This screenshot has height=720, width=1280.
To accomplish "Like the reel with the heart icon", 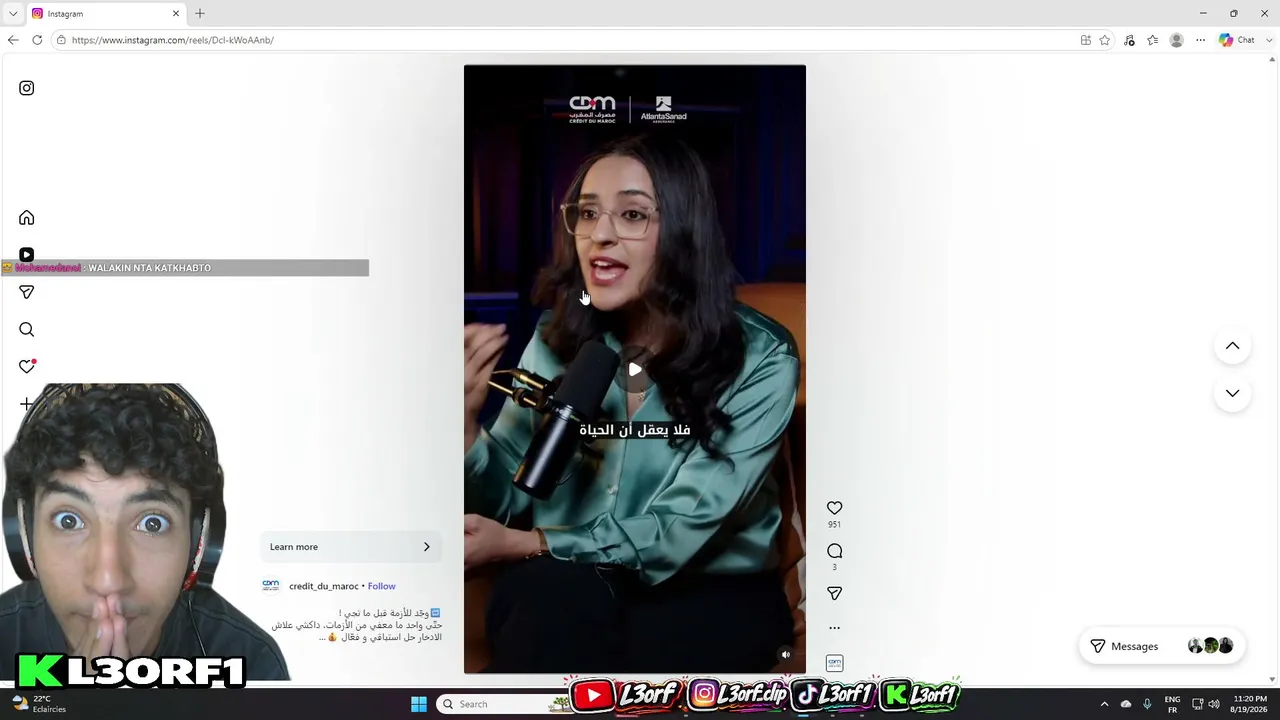I will (x=834, y=508).
